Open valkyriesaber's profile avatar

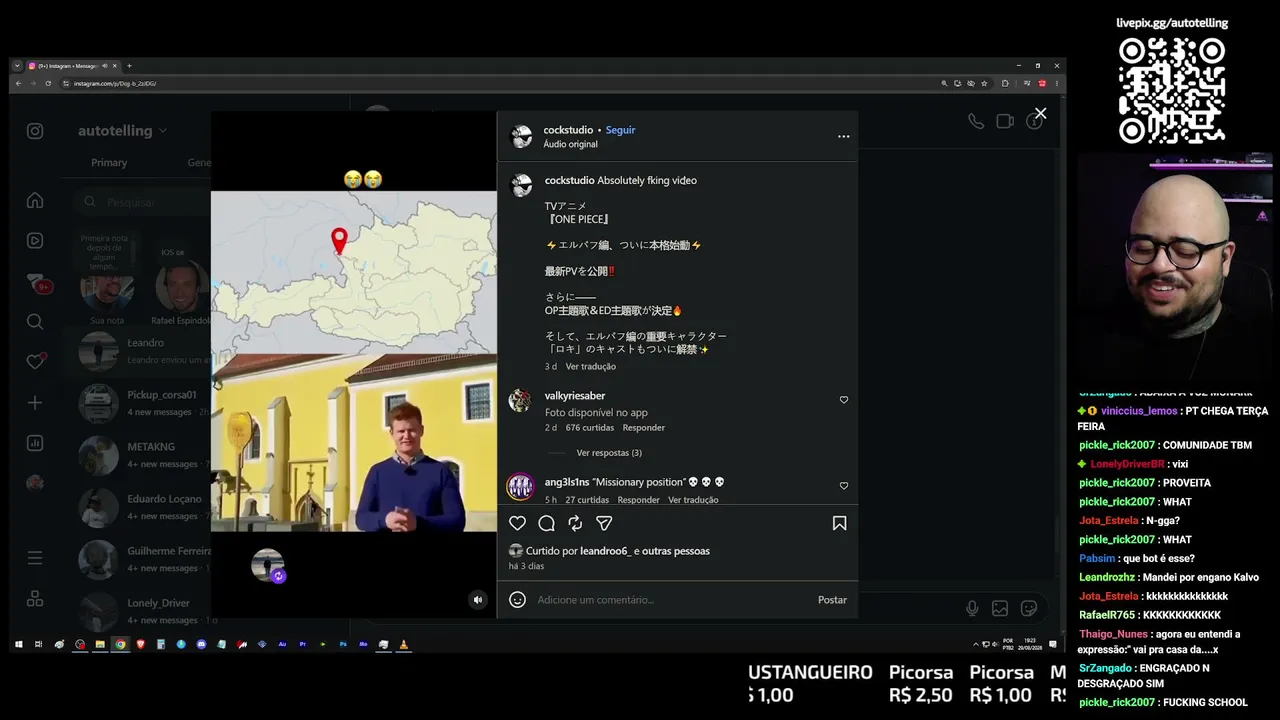[520, 401]
